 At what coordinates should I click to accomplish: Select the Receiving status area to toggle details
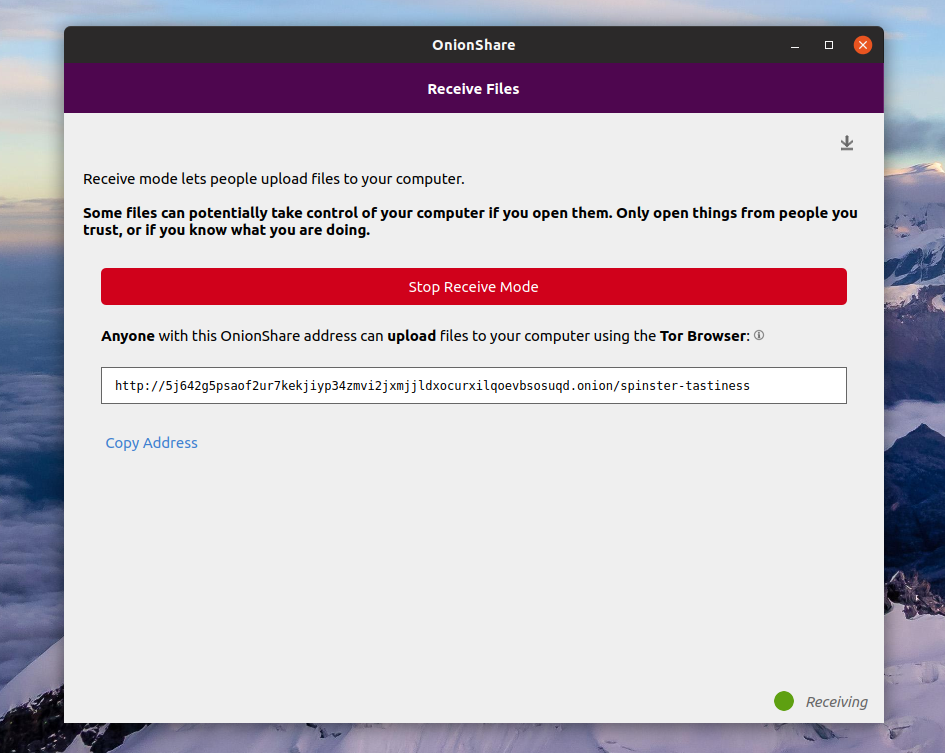(820, 701)
